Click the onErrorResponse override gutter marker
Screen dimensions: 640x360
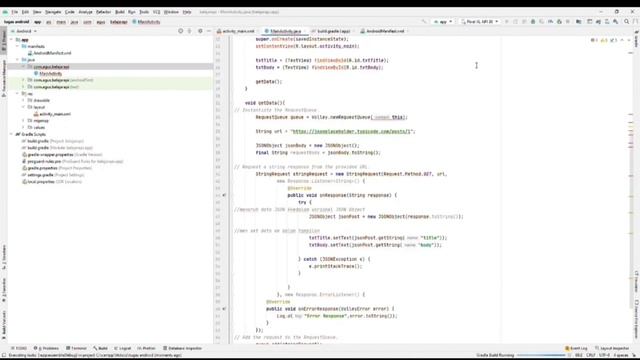click(224, 309)
